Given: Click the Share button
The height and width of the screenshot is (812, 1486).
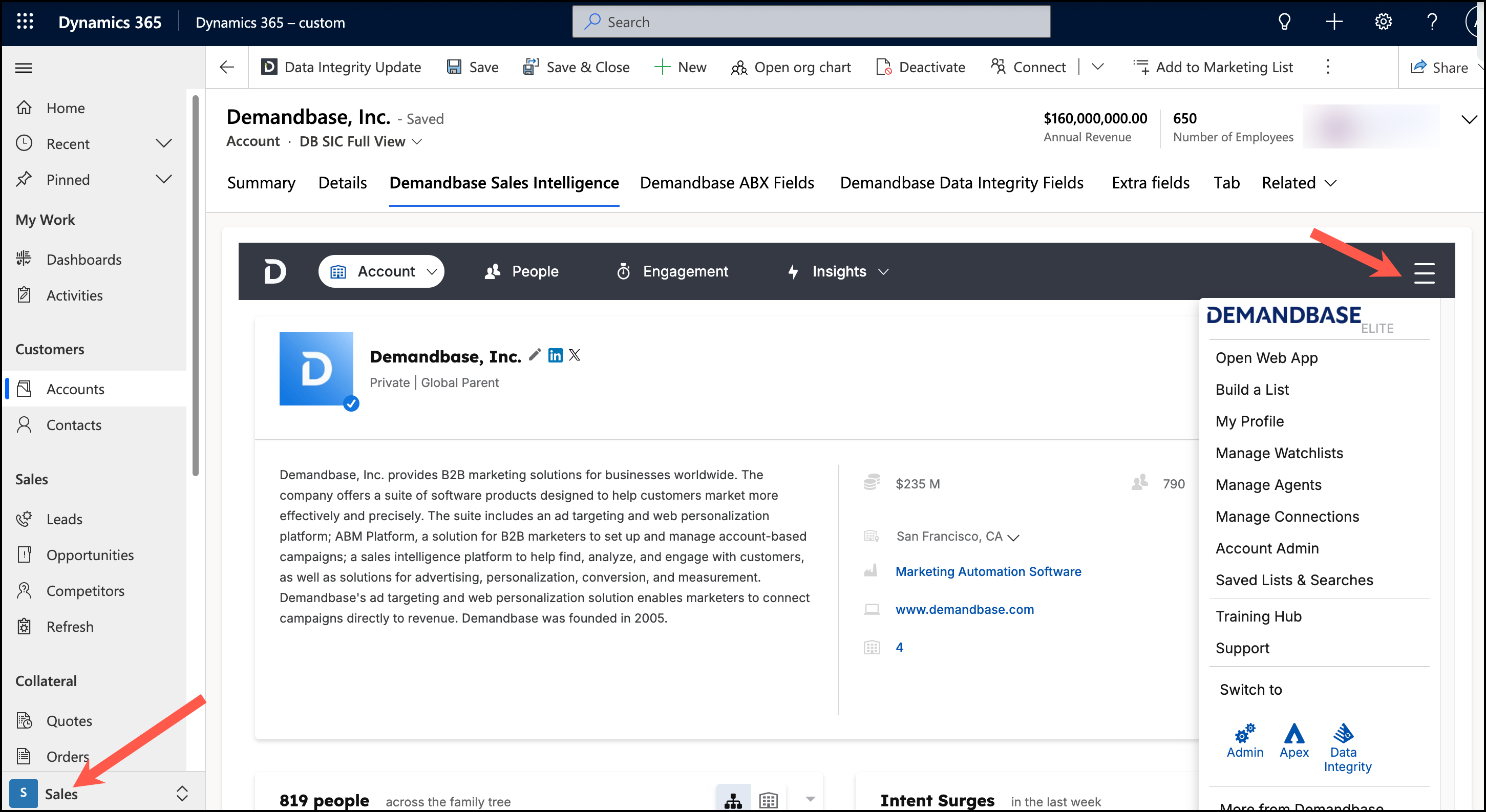Looking at the screenshot, I should click(1439, 67).
